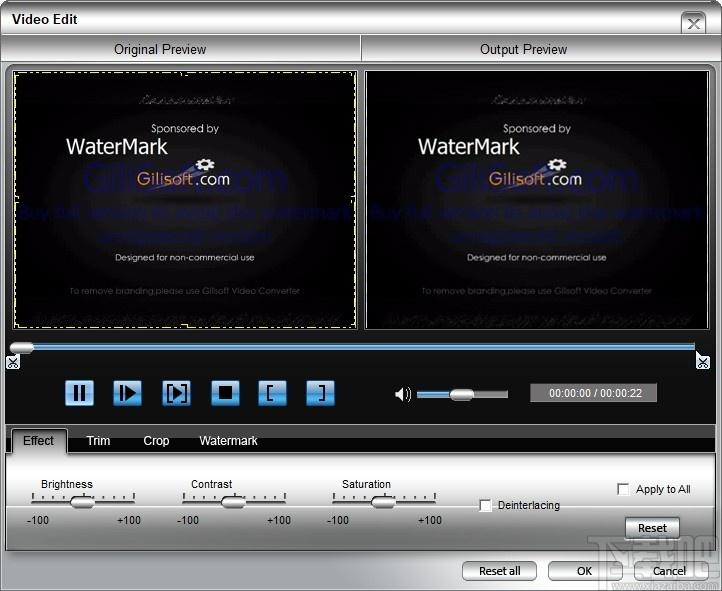The image size is (722, 591).
Task: Set the start mark with left bracket icon
Action: pos(273,393)
